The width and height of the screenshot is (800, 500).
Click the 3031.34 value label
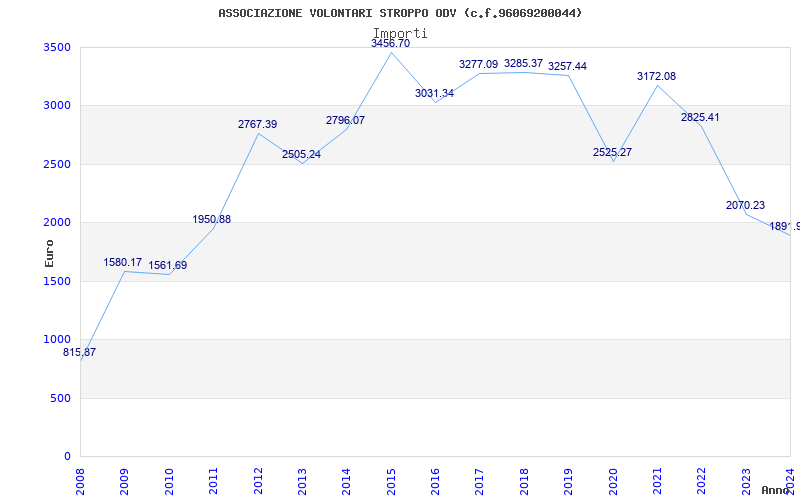click(x=434, y=93)
